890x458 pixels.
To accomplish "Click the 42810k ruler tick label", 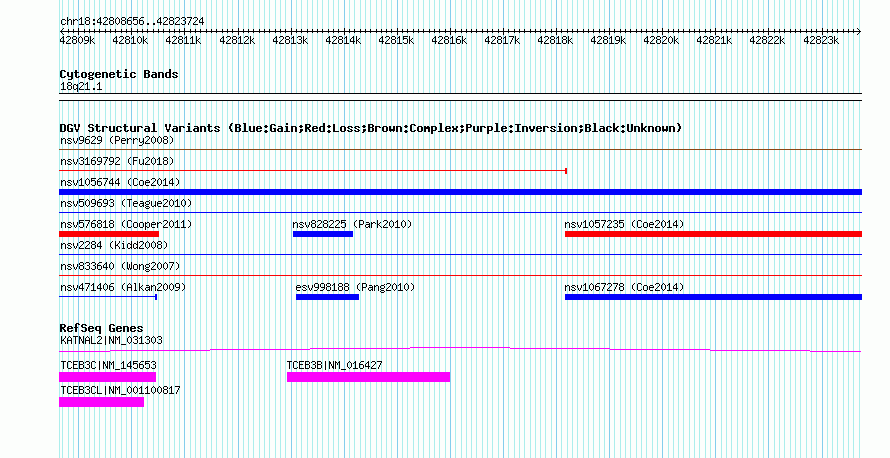I will coord(130,41).
